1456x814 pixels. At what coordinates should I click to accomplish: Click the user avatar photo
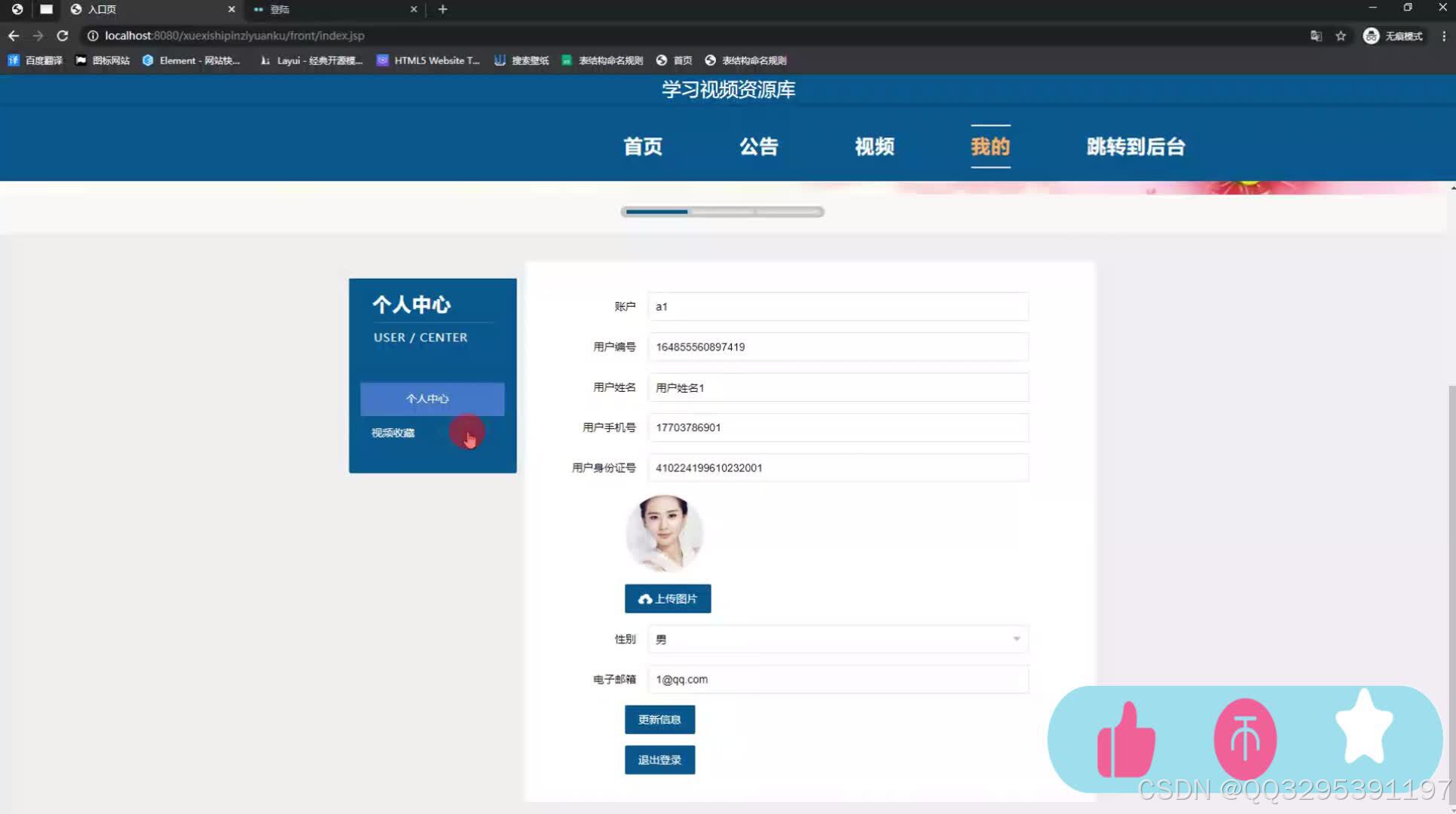click(664, 533)
